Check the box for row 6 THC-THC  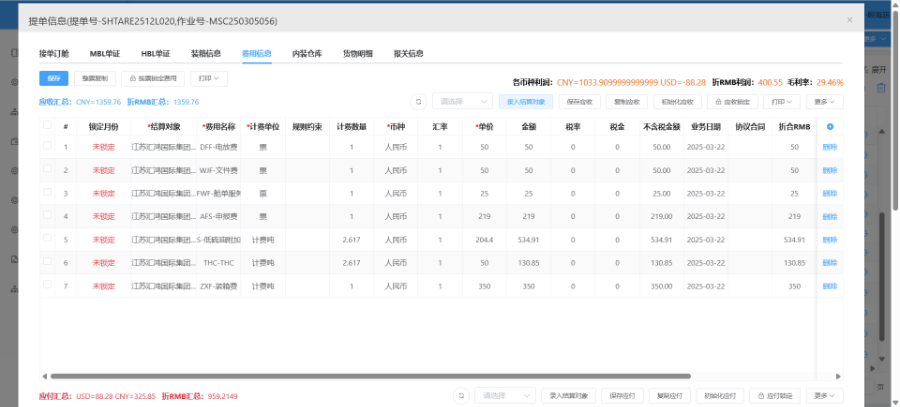[47, 261]
